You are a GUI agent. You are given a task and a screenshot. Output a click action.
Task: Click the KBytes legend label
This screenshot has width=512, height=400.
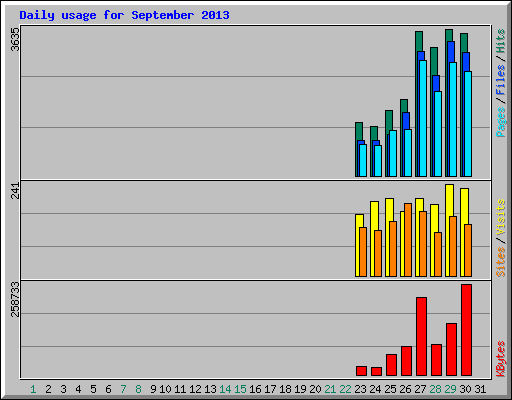(500, 359)
